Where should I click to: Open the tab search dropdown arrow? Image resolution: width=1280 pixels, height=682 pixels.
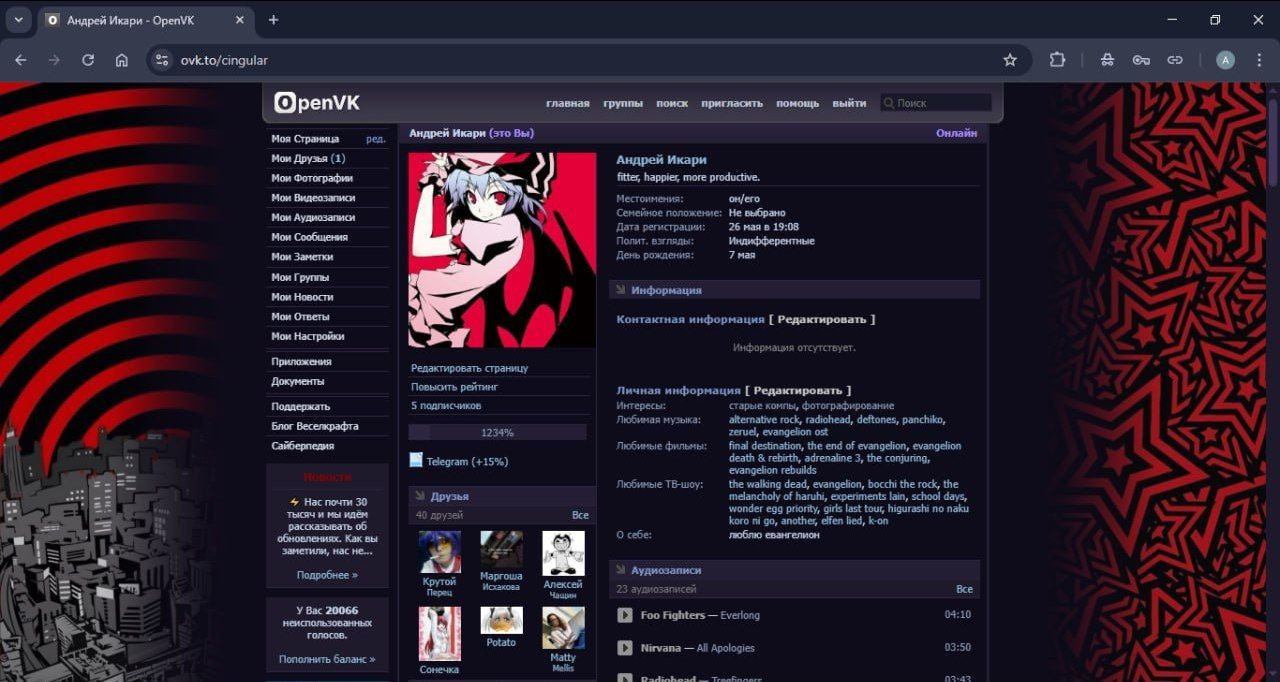[18, 20]
